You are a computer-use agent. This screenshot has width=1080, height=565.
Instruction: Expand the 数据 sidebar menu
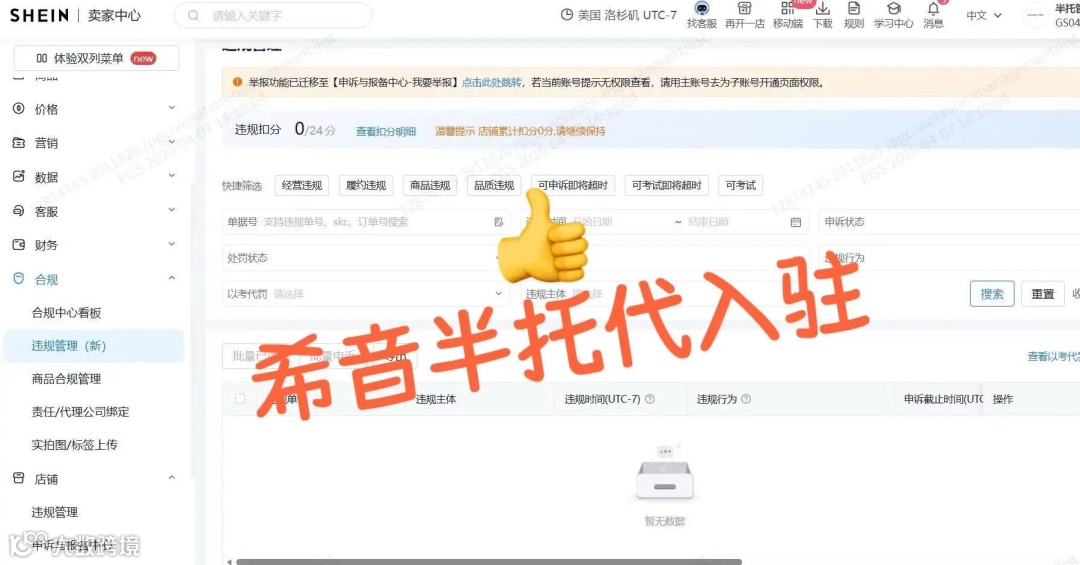pyautogui.click(x=172, y=176)
